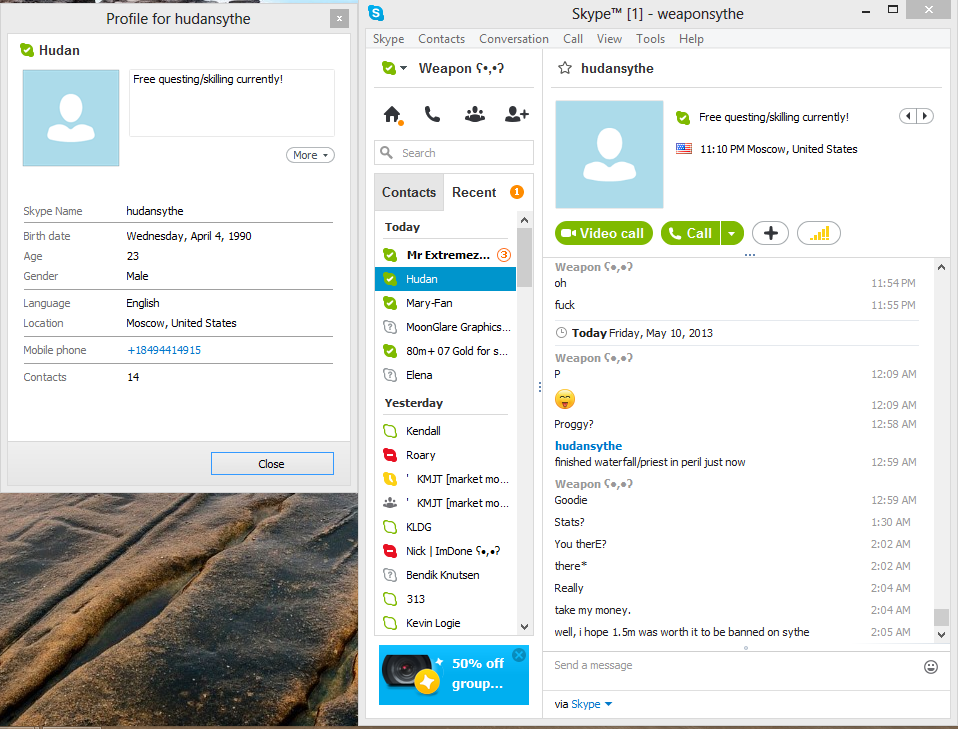The height and width of the screenshot is (729, 958).
Task: Close the Profile for hudansythe window
Action: [x=339, y=19]
